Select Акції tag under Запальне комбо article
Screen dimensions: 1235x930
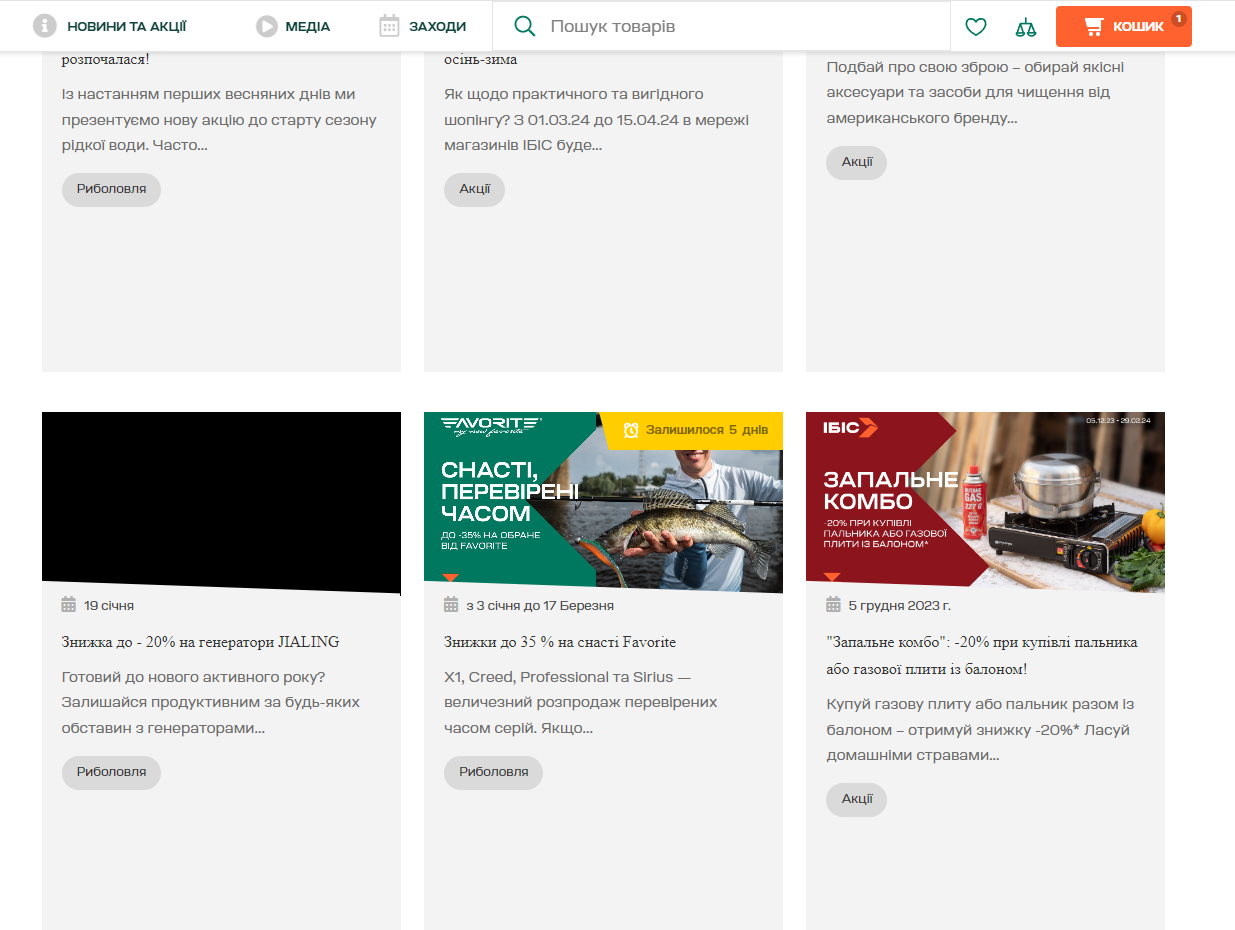coord(856,799)
